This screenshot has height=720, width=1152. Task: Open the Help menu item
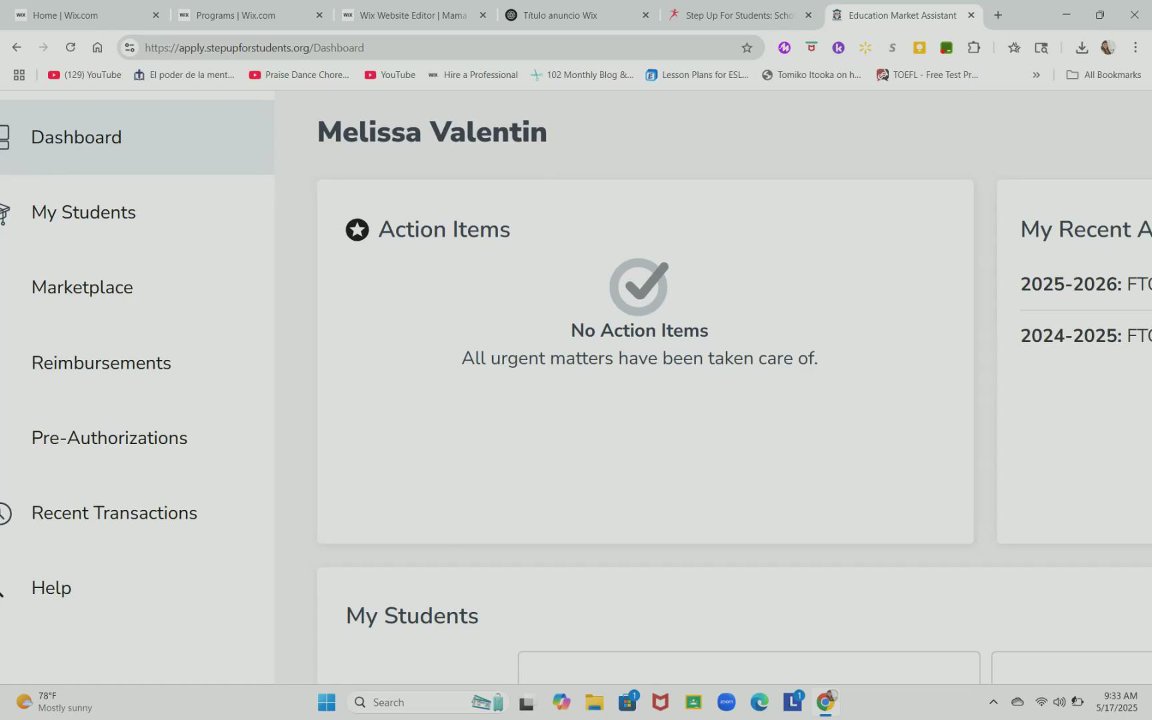(51, 588)
